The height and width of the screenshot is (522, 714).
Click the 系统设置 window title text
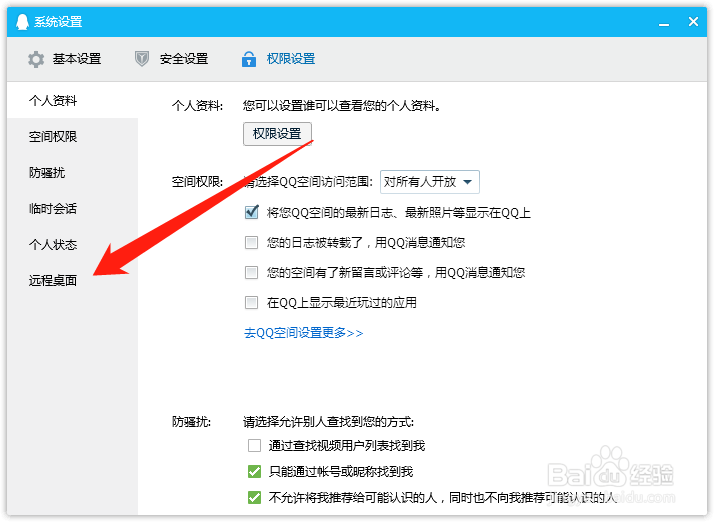pos(58,21)
